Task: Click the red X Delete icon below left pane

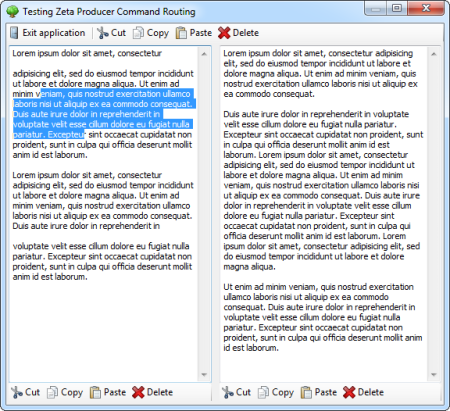Action: click(138, 392)
